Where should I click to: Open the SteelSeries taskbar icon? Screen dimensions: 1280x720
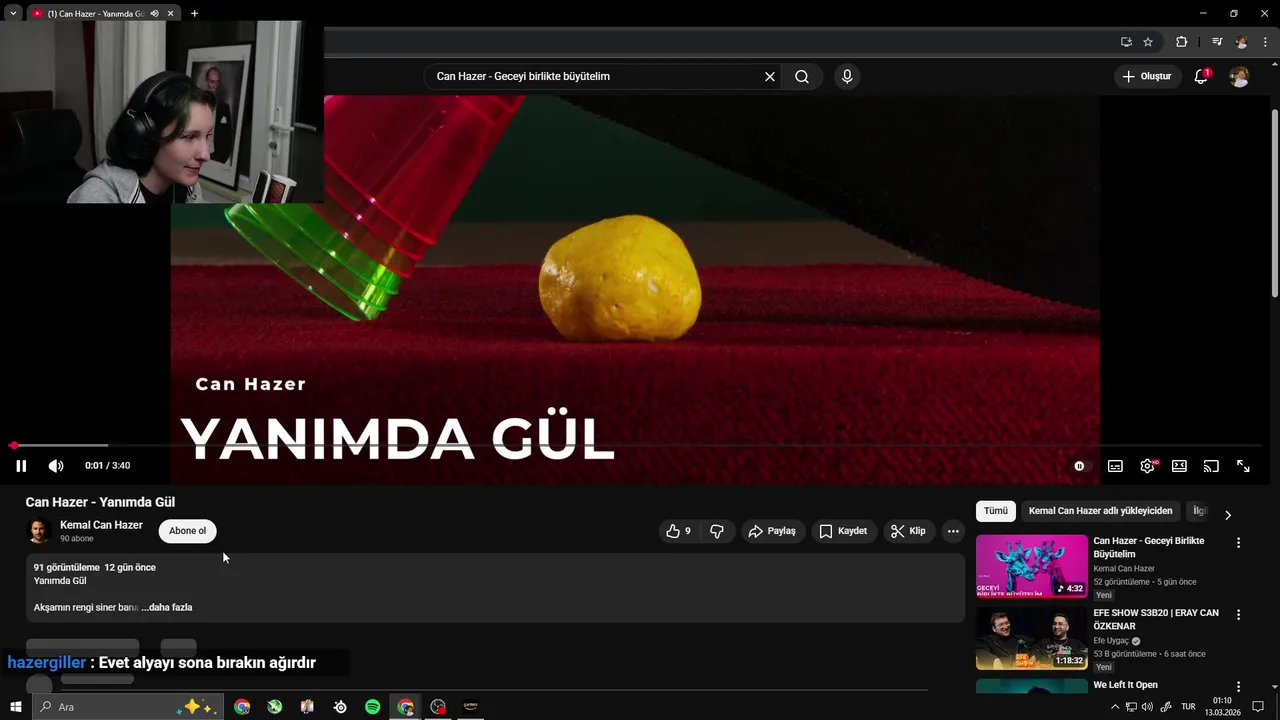pos(340,707)
